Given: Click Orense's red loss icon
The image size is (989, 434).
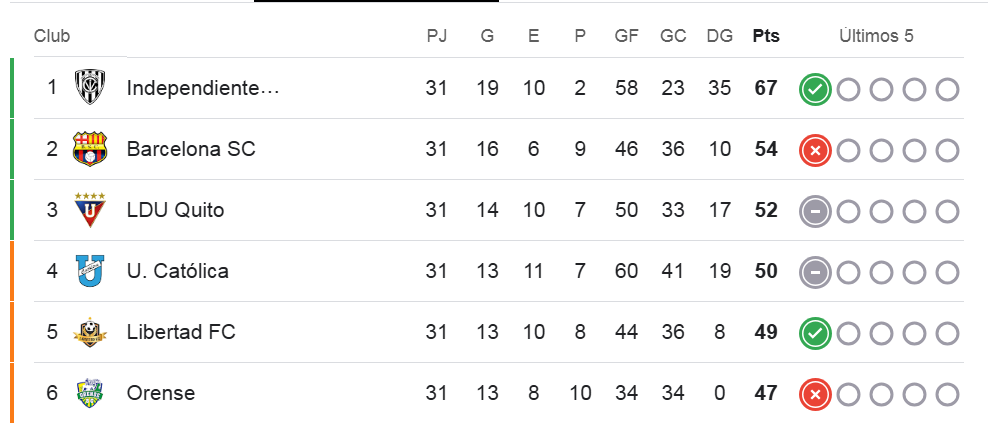Looking at the screenshot, I should [x=815, y=394].
